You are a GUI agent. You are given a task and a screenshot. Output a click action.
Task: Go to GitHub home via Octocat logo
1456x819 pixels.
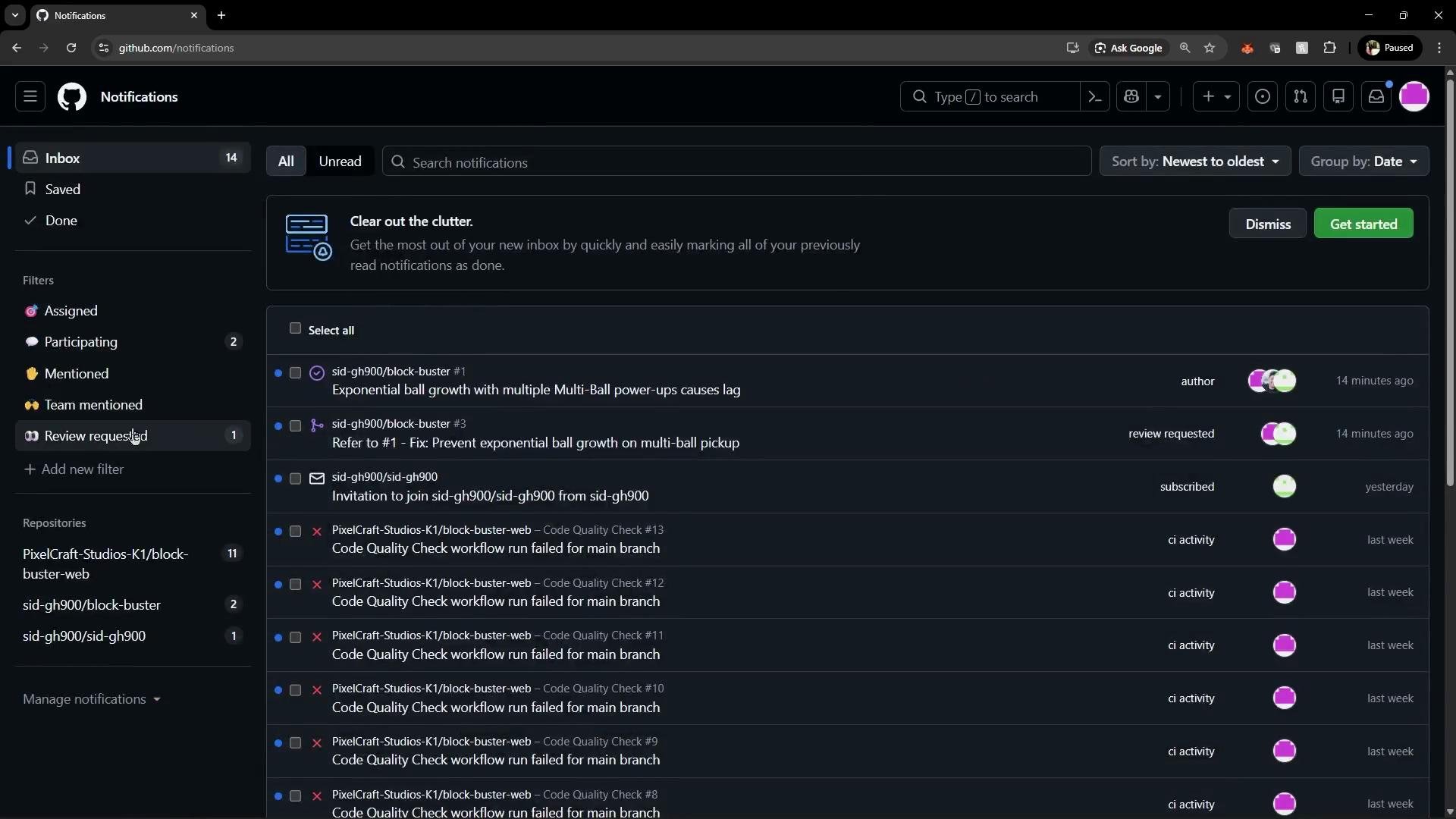(x=72, y=97)
